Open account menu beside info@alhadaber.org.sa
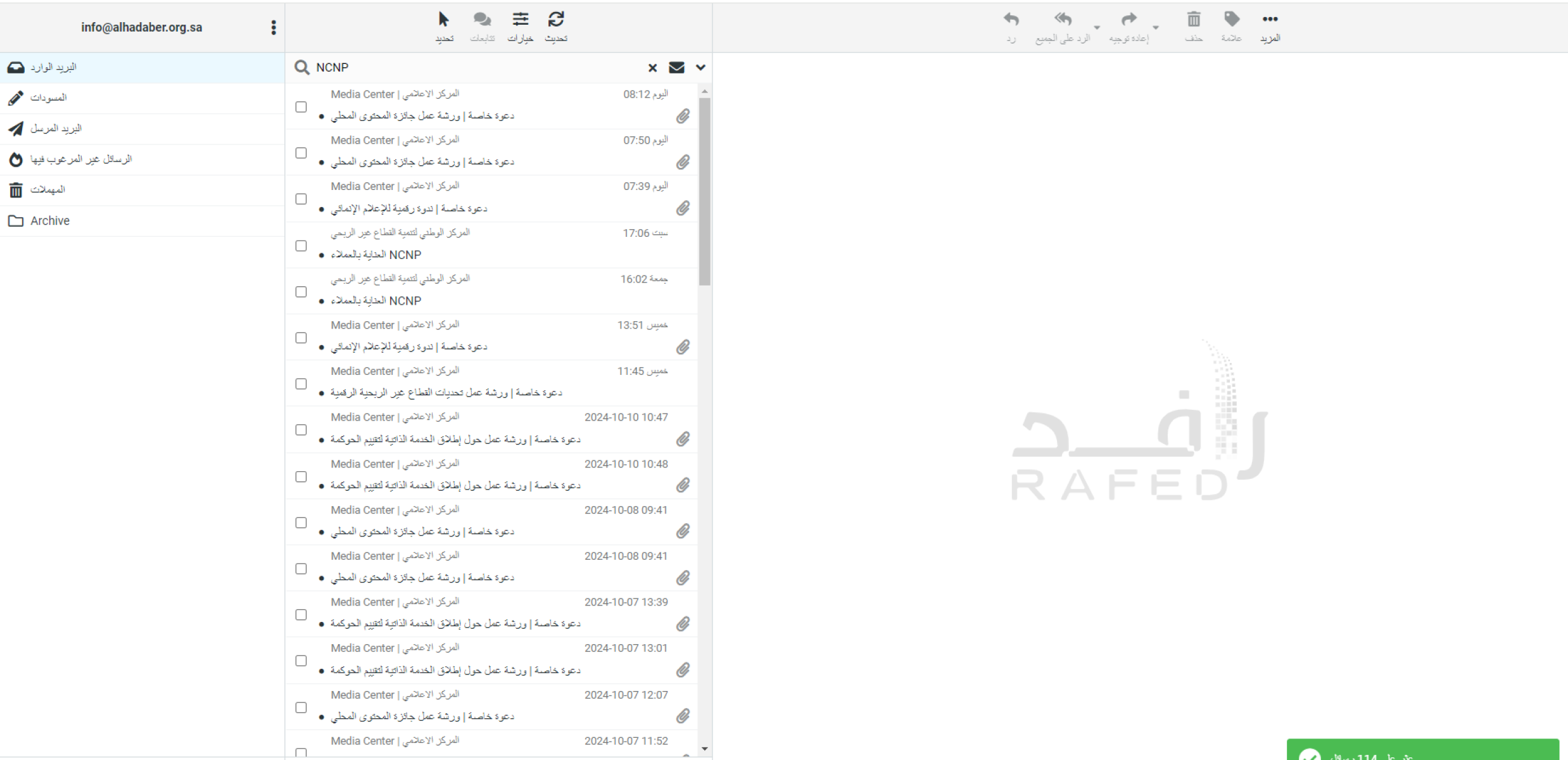This screenshot has height=760, width=1568. click(x=274, y=28)
